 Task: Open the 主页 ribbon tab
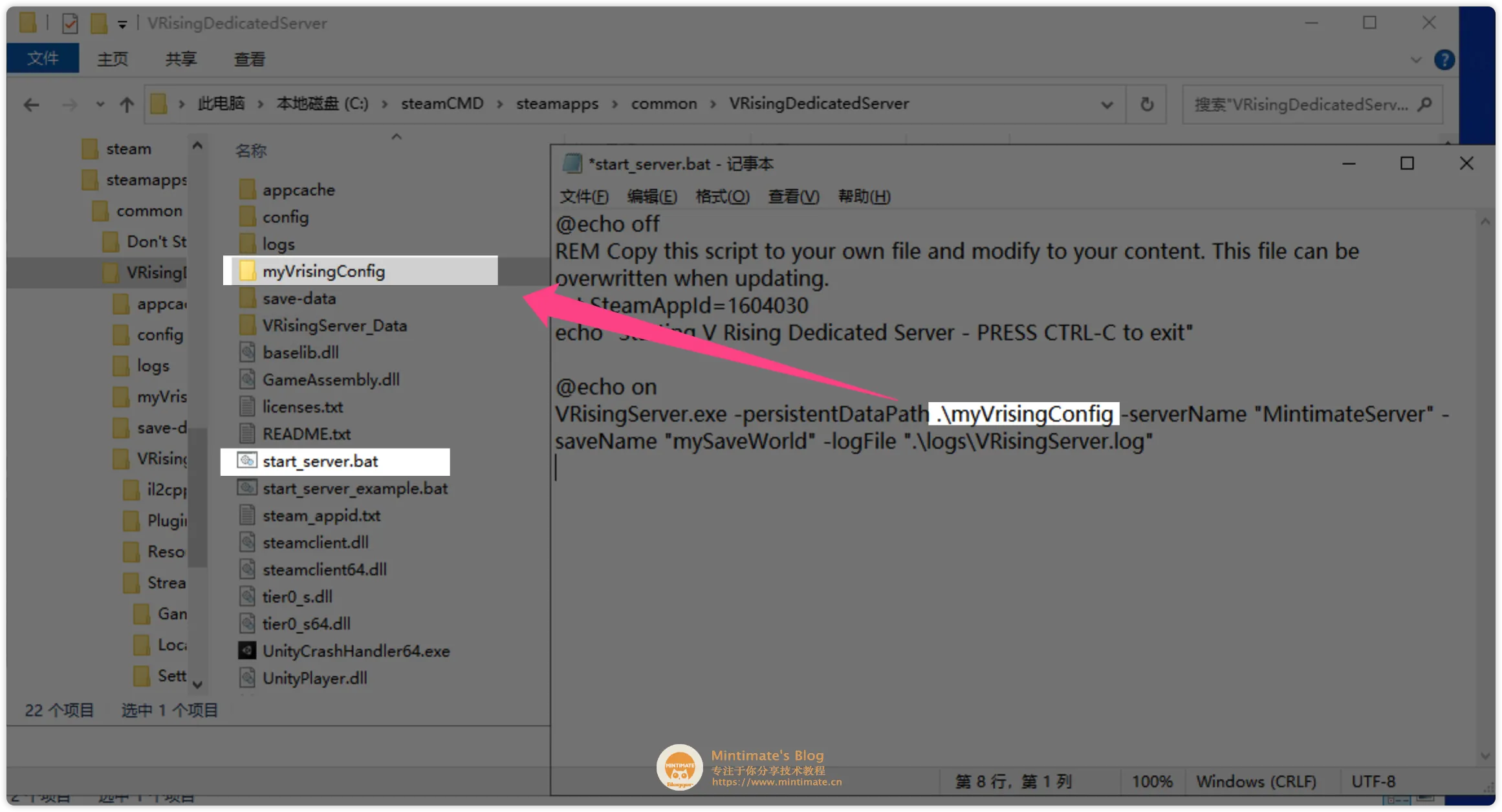(113, 59)
